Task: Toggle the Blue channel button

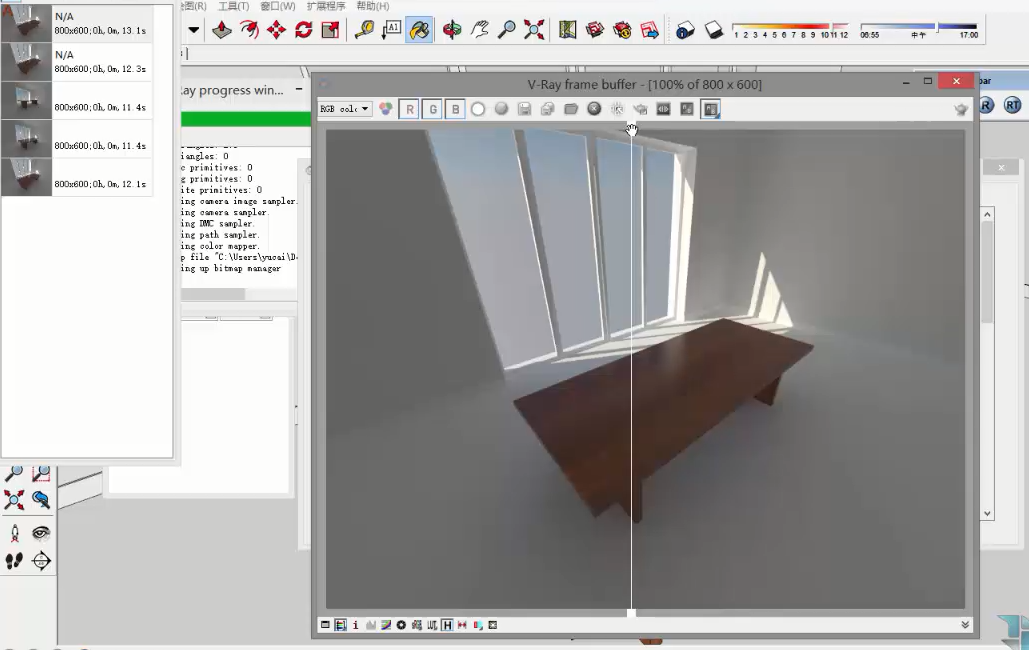Action: pyautogui.click(x=455, y=109)
